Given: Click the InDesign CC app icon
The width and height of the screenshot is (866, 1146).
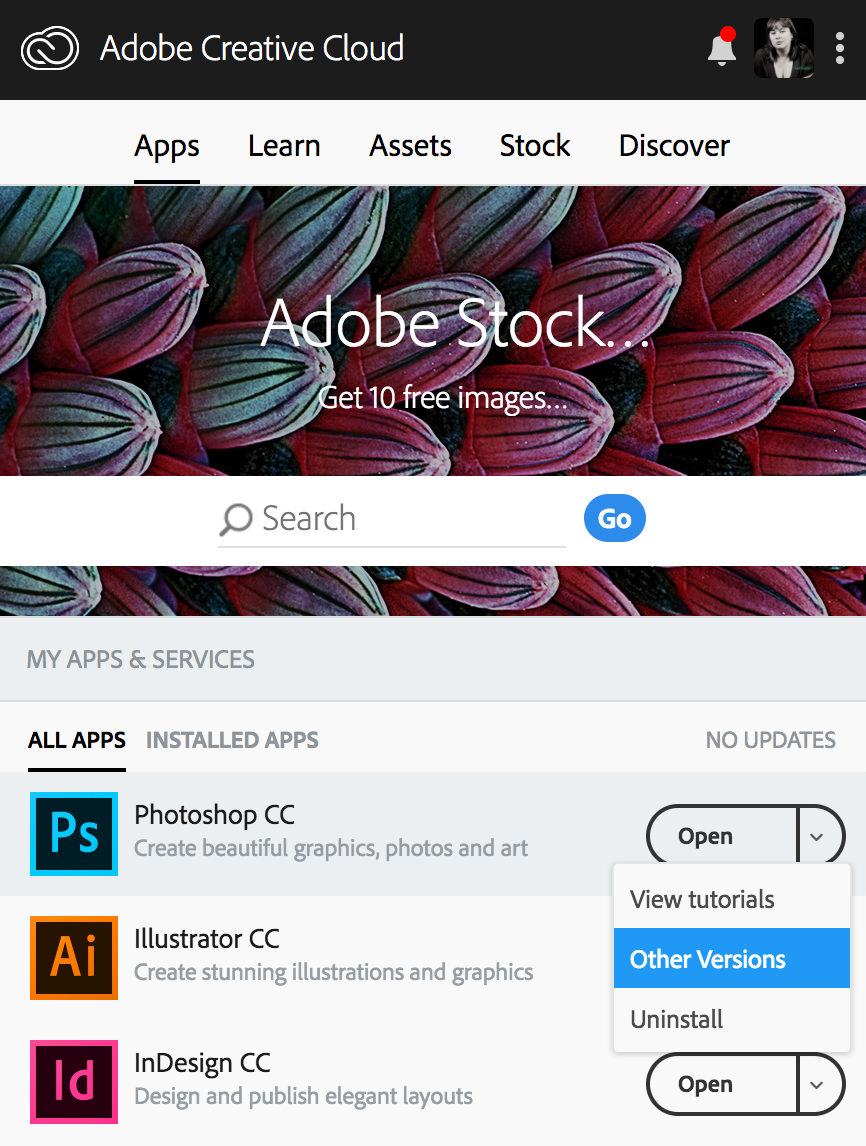Looking at the screenshot, I should pos(74,1082).
